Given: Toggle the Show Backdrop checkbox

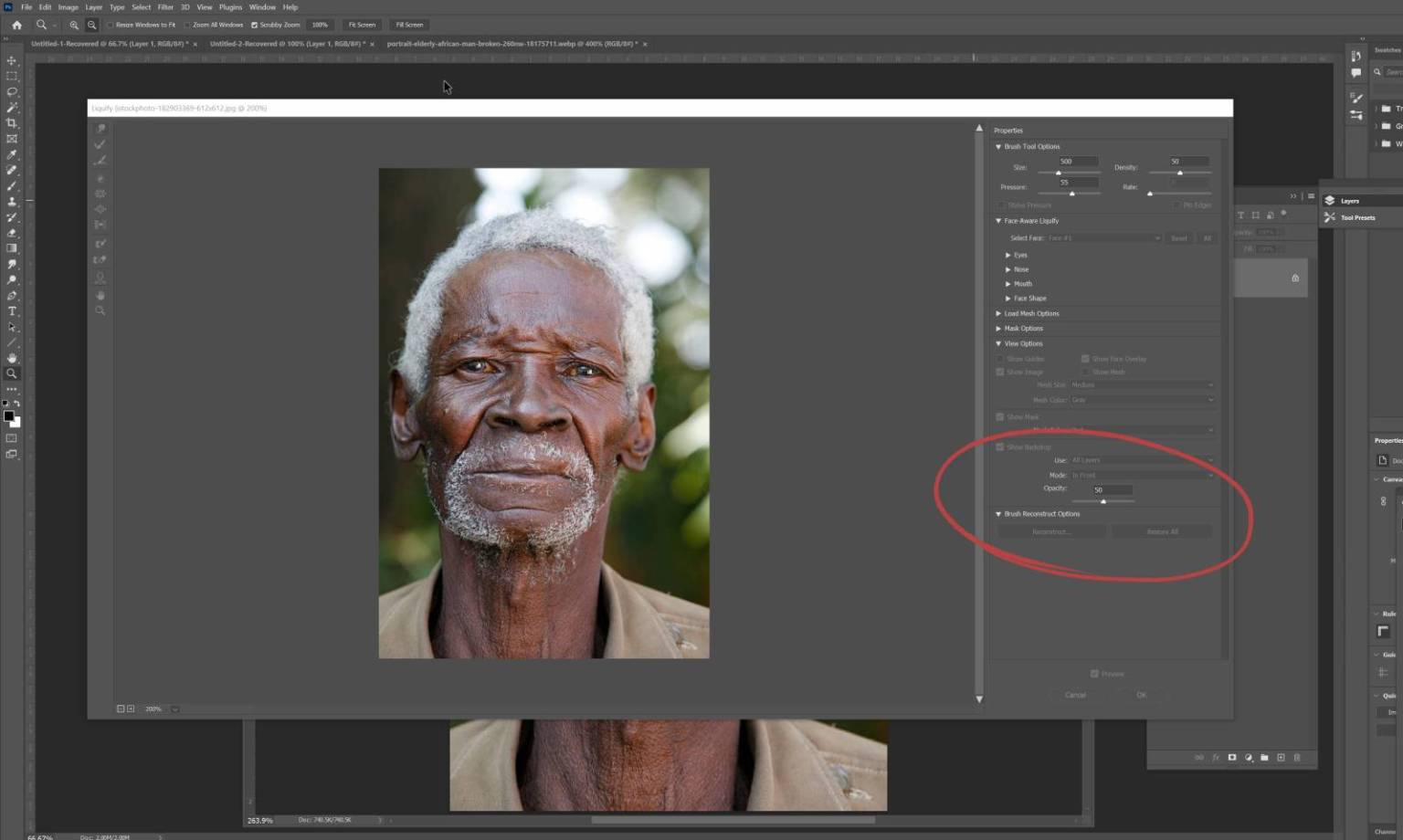Looking at the screenshot, I should 1000,447.
